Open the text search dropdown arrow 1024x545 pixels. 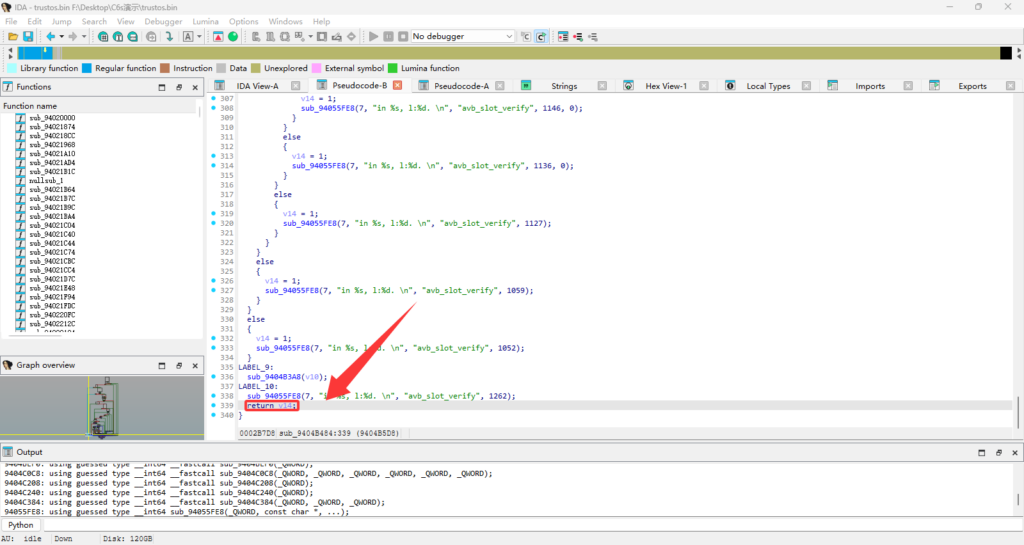pyautogui.click(x=200, y=37)
